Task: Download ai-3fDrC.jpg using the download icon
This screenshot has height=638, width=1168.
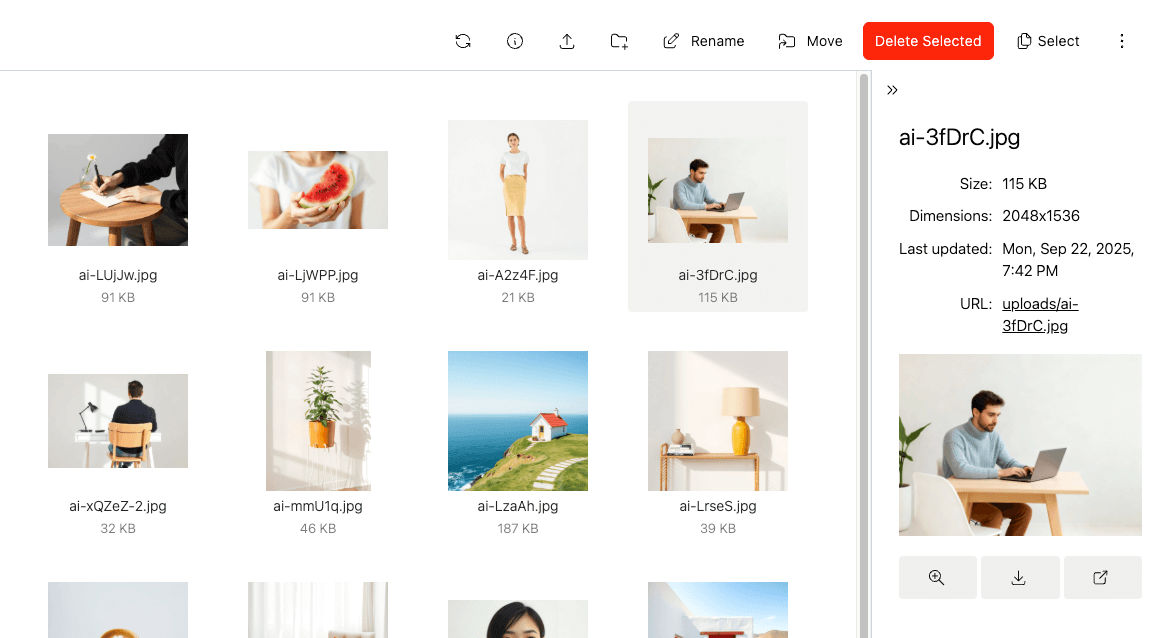Action: point(1019,577)
